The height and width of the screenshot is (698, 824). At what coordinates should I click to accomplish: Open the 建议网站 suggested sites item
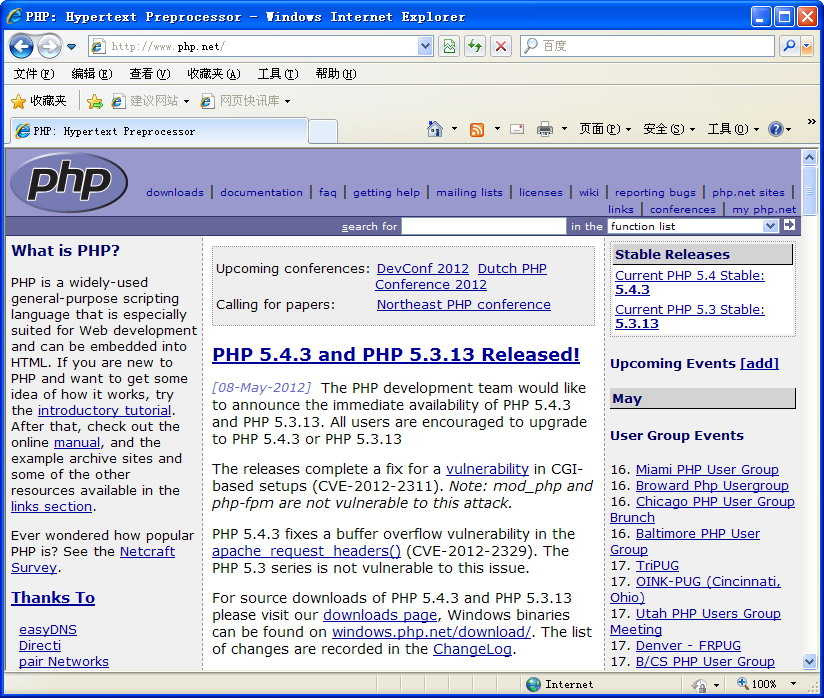point(150,101)
